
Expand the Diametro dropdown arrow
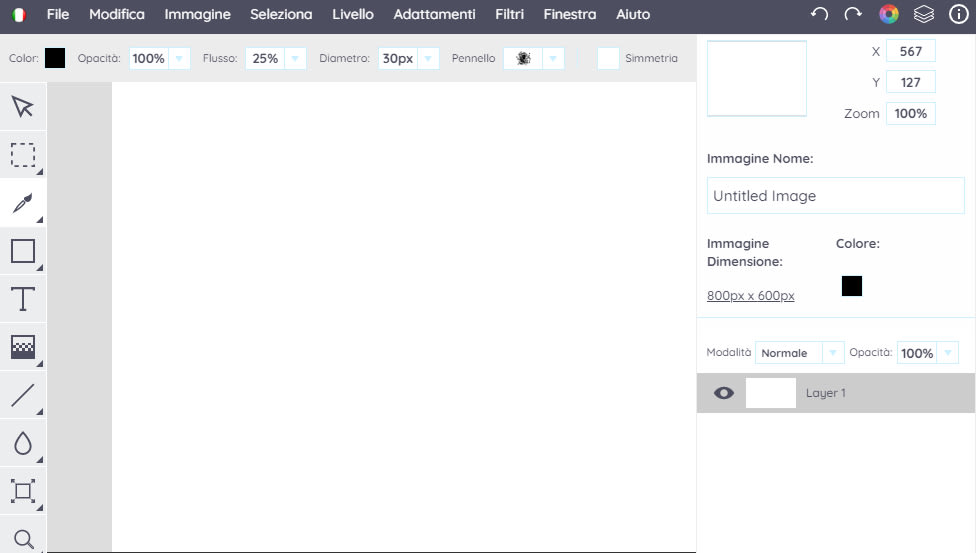pyautogui.click(x=428, y=59)
